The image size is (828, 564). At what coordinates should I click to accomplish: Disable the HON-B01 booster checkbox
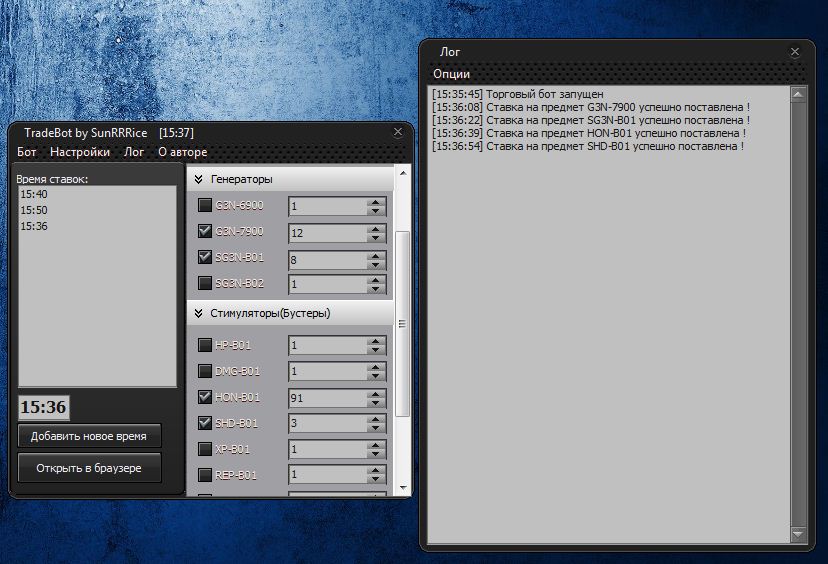pos(205,397)
